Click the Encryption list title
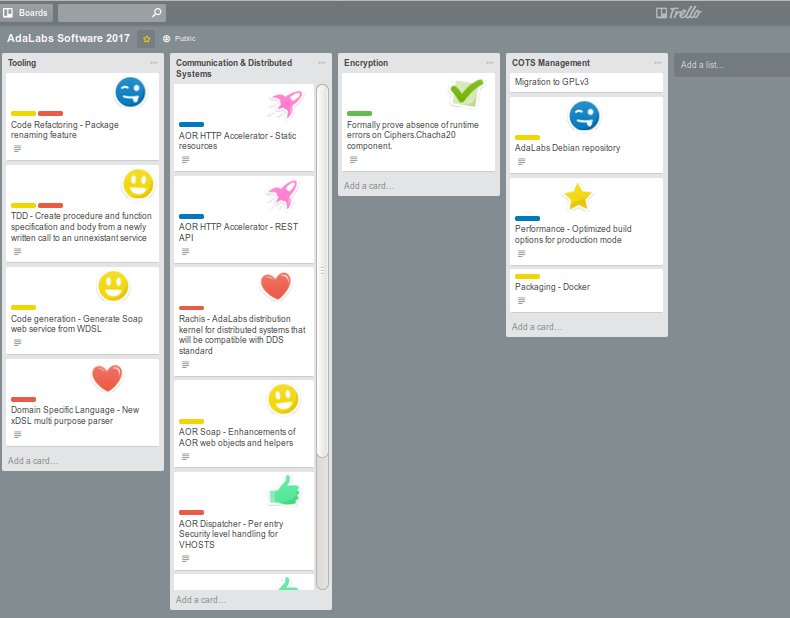 [366, 63]
